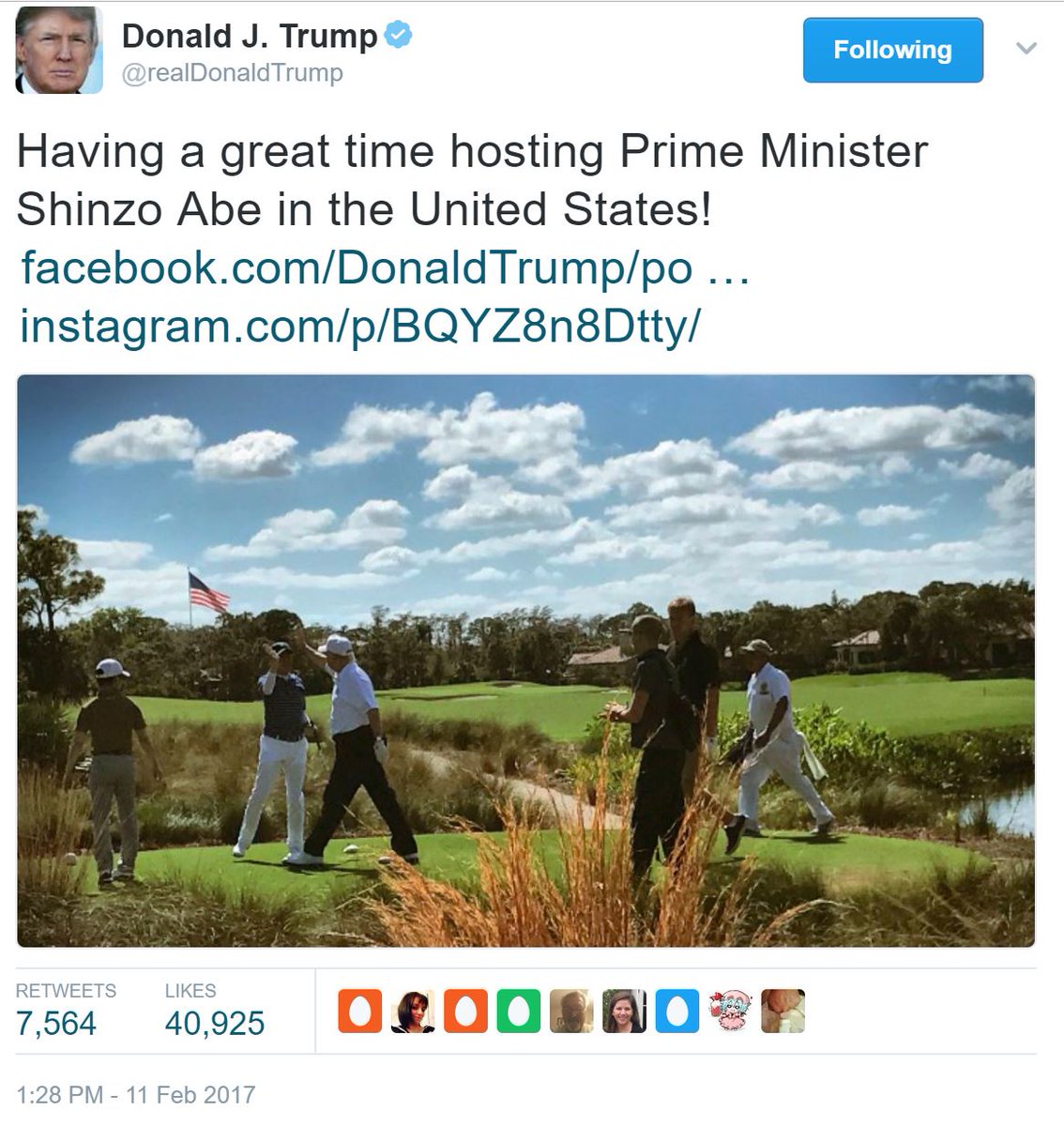View the 40,925 likes list
The height and width of the screenshot is (1126, 1064).
(x=215, y=1010)
